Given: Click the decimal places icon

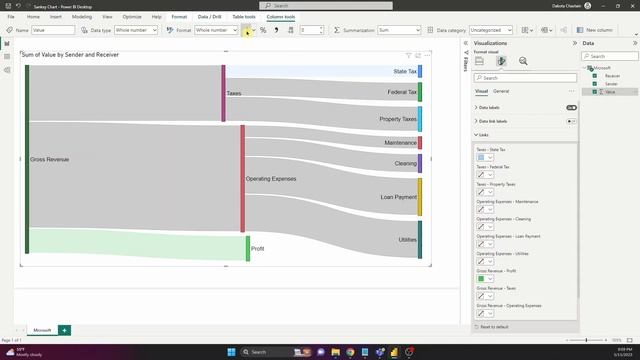Looking at the screenshot, I should click(x=291, y=30).
